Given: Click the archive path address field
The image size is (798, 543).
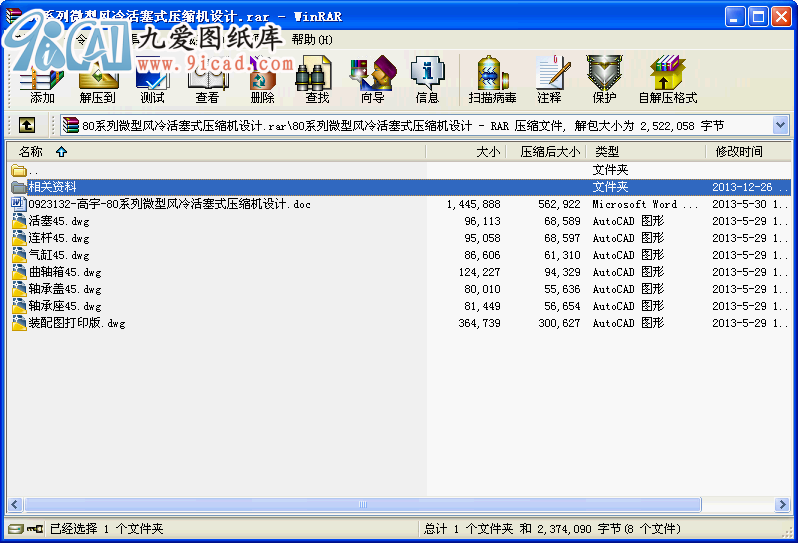Looking at the screenshot, I should 425,125.
